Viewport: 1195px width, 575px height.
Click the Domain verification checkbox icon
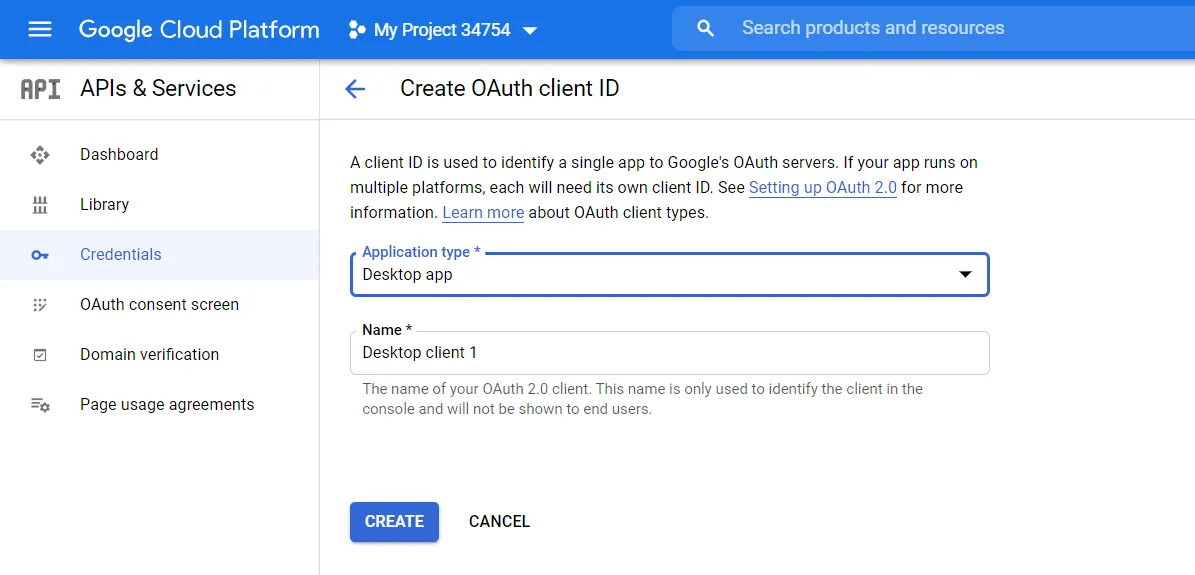[40, 355]
